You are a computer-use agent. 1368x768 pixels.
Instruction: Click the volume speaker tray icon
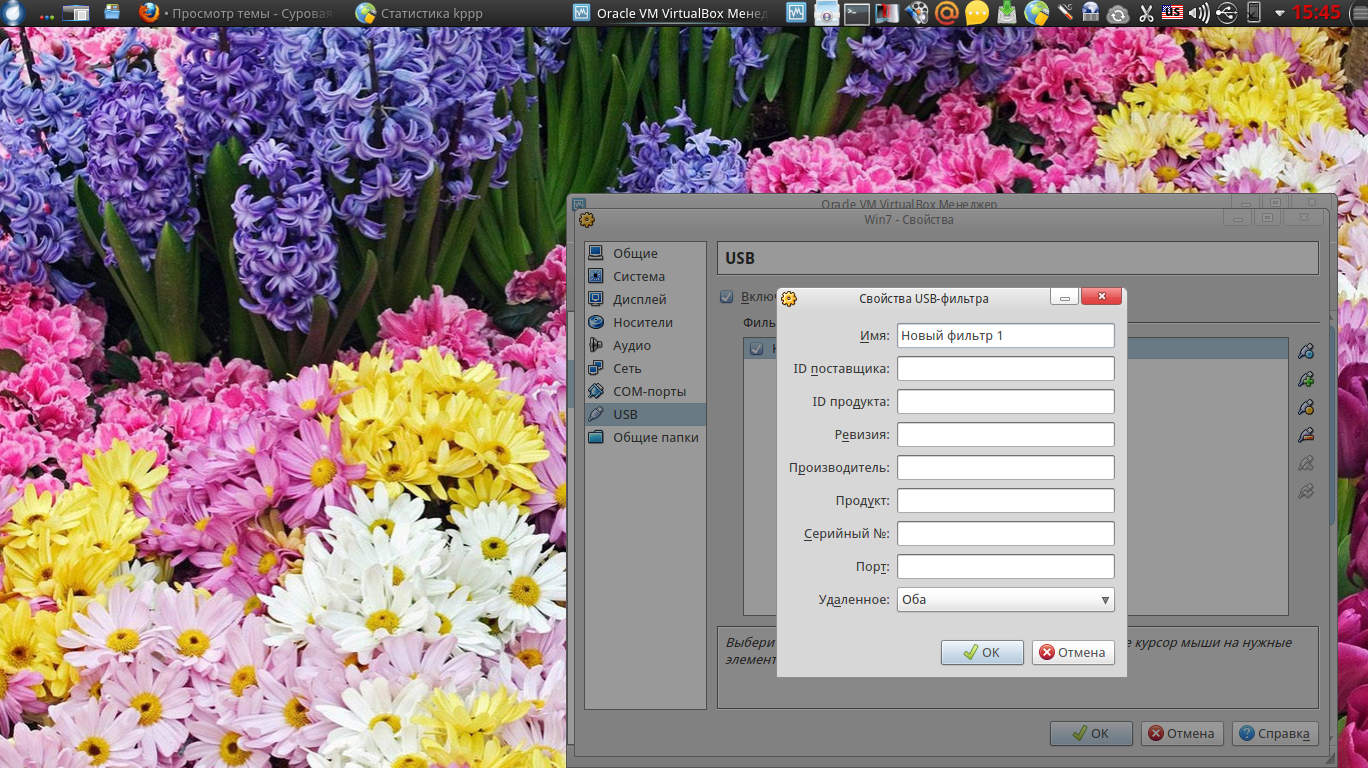1199,13
